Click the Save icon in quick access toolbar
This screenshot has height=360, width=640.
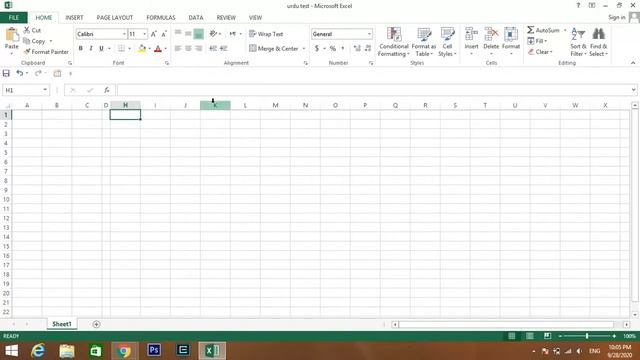tap(6, 73)
